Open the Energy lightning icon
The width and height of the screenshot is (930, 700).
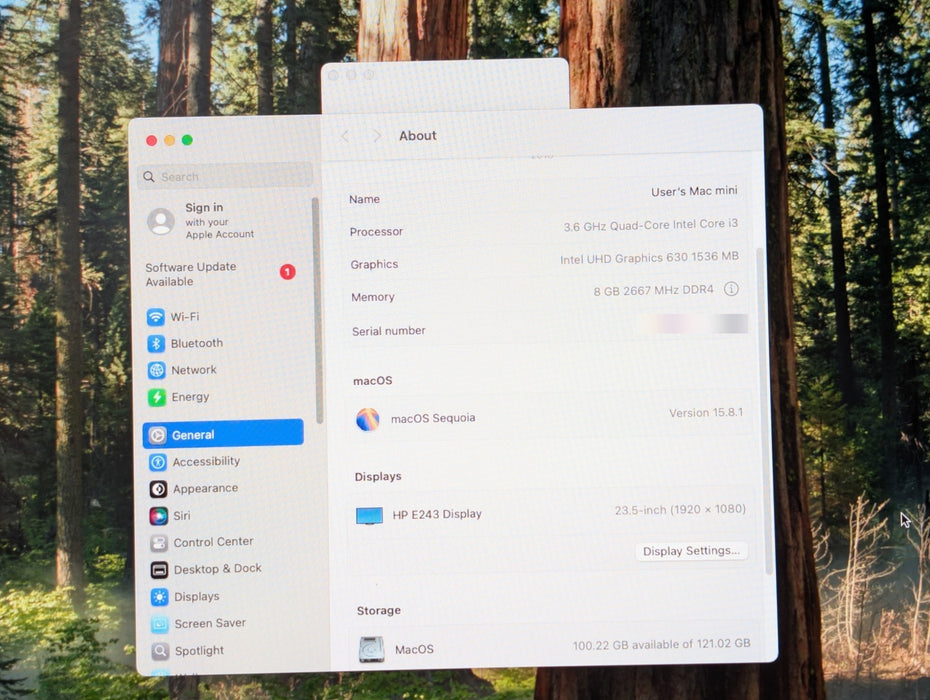pos(157,397)
